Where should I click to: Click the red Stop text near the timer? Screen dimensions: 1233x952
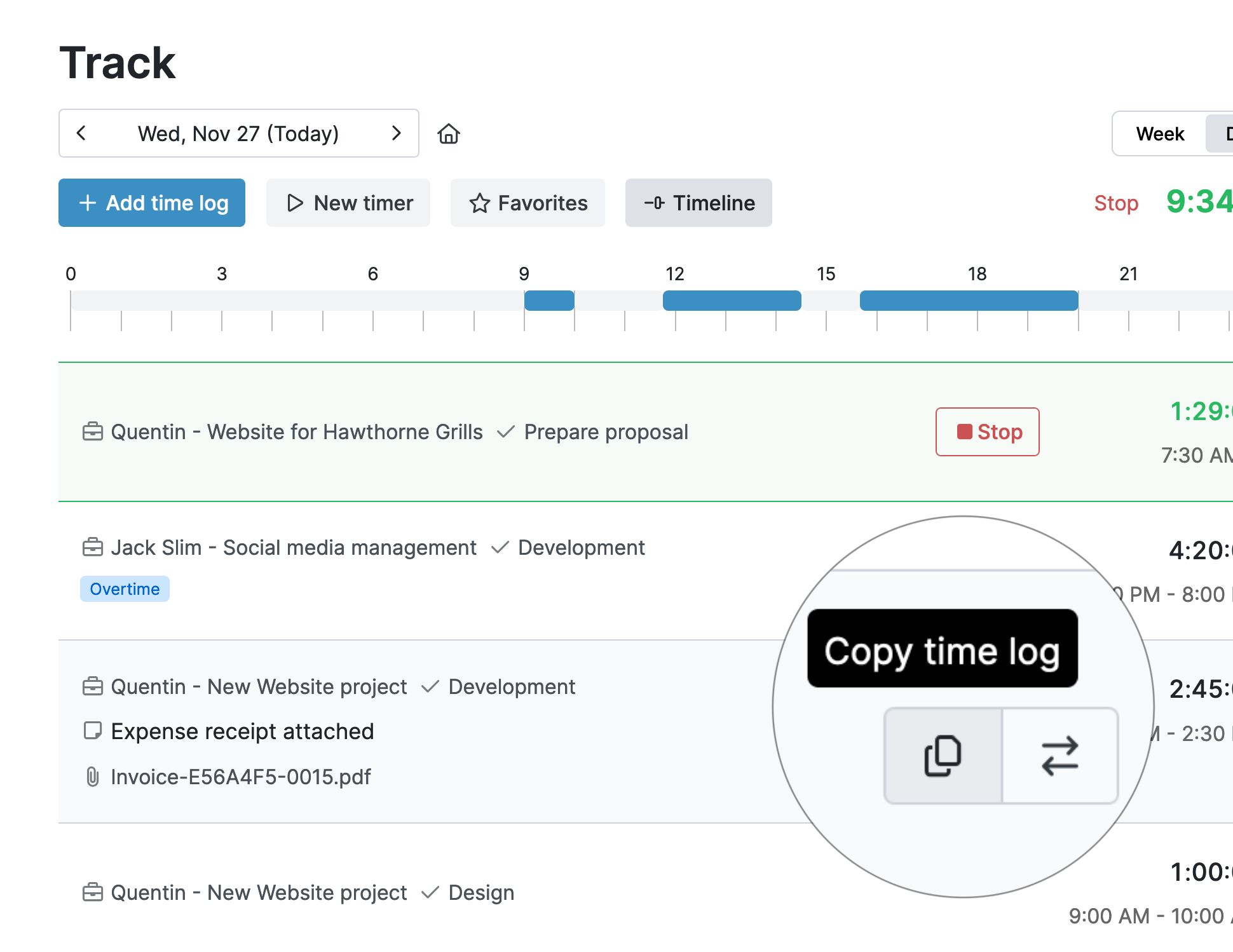click(1116, 203)
